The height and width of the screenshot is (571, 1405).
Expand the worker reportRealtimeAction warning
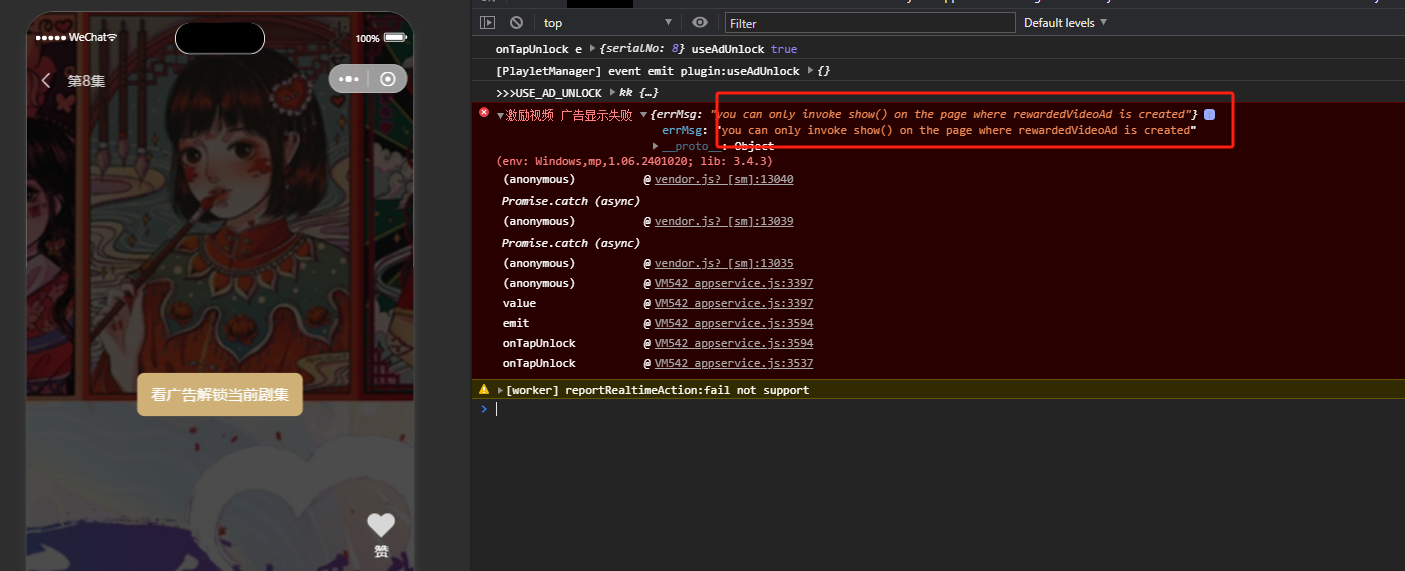500,390
